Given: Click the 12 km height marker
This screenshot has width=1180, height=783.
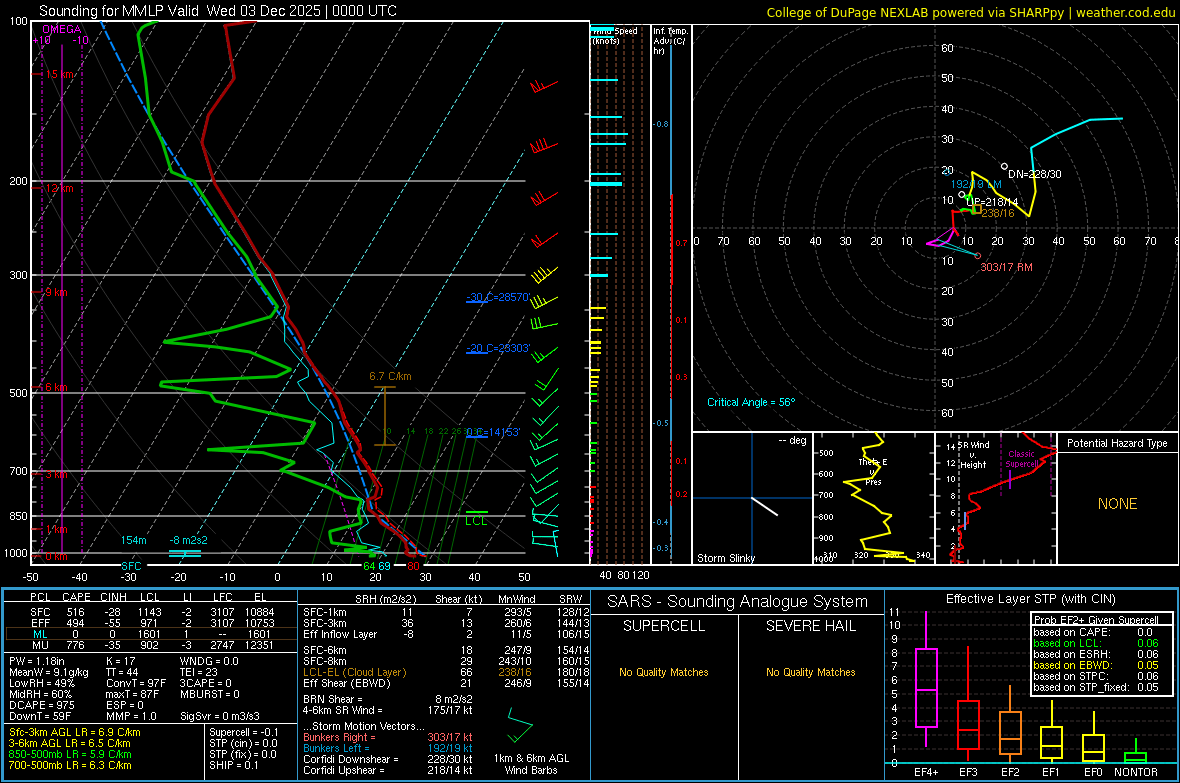Looking at the screenshot, I should (x=59, y=188).
